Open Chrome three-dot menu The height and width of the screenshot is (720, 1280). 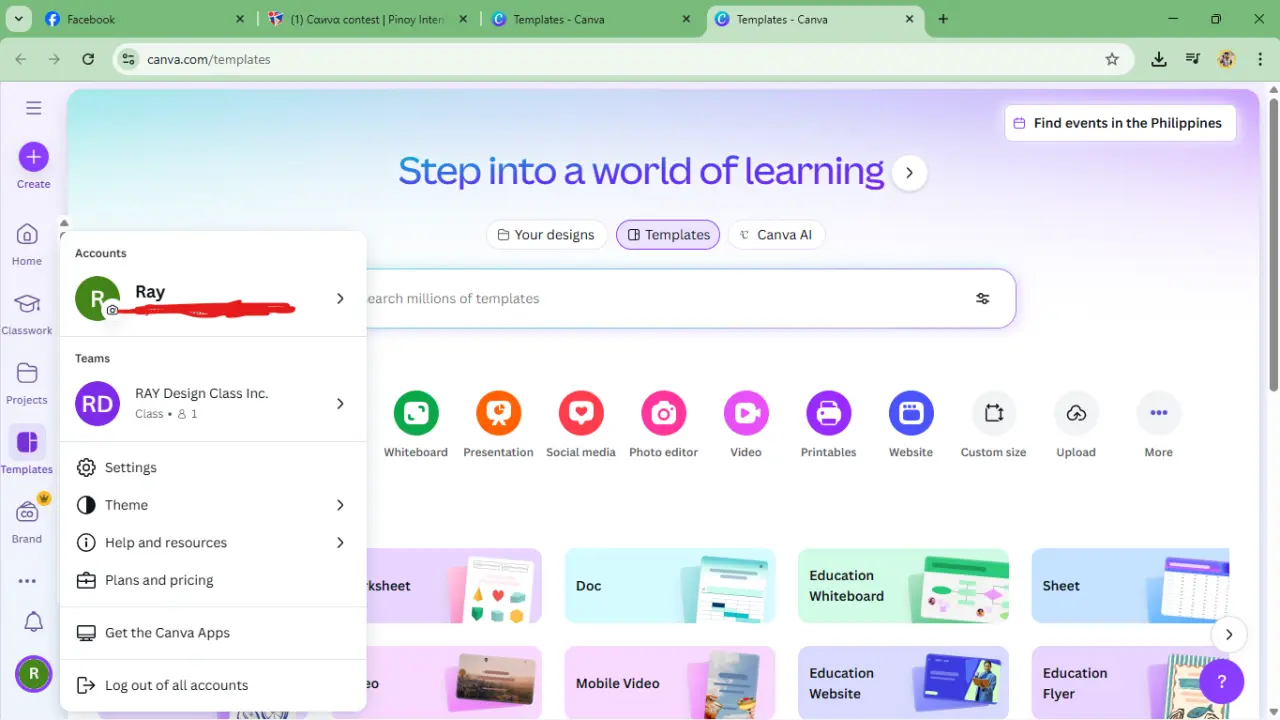point(1260,59)
